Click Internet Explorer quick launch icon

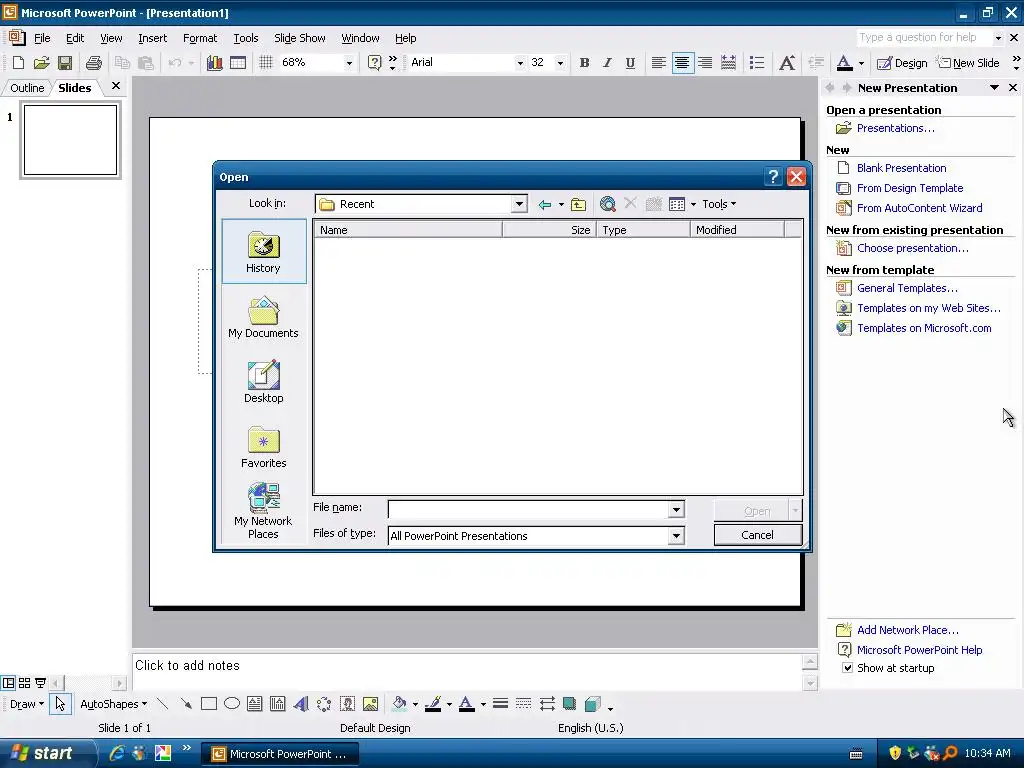[x=117, y=754]
